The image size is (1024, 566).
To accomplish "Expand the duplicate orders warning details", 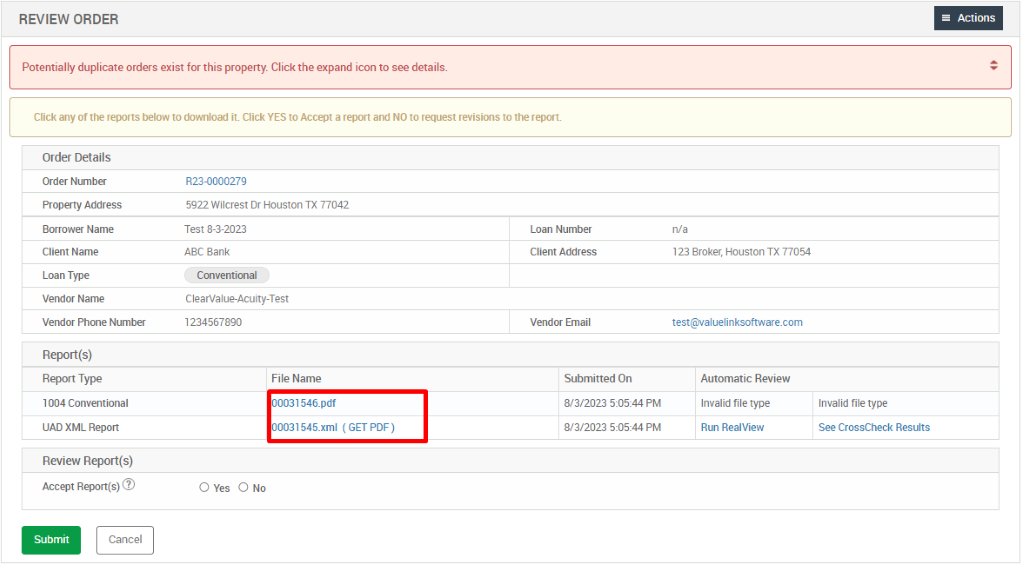I will (993, 65).
